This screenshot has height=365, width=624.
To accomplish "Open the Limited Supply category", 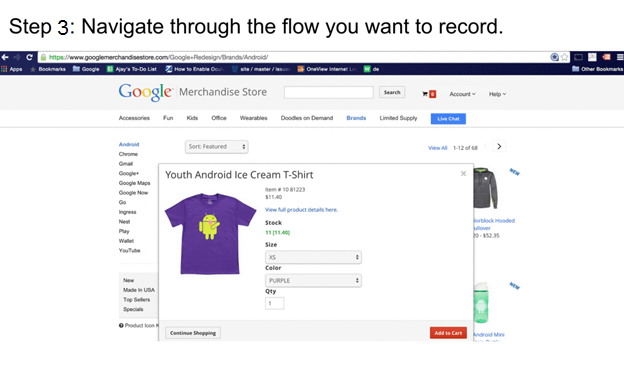I will click(x=398, y=118).
